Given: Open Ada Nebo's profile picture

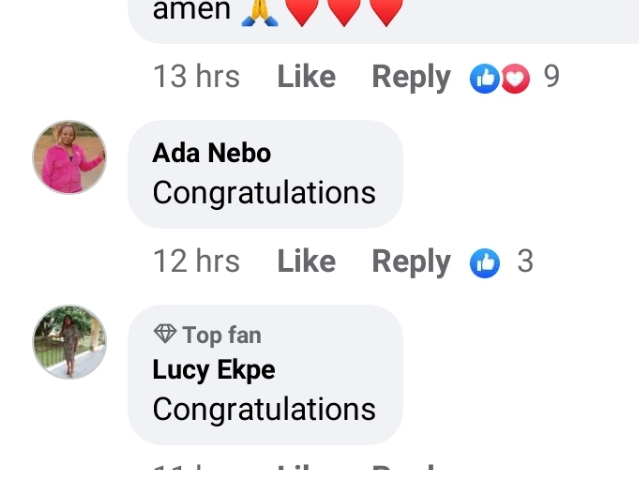Looking at the screenshot, I should (69, 157).
